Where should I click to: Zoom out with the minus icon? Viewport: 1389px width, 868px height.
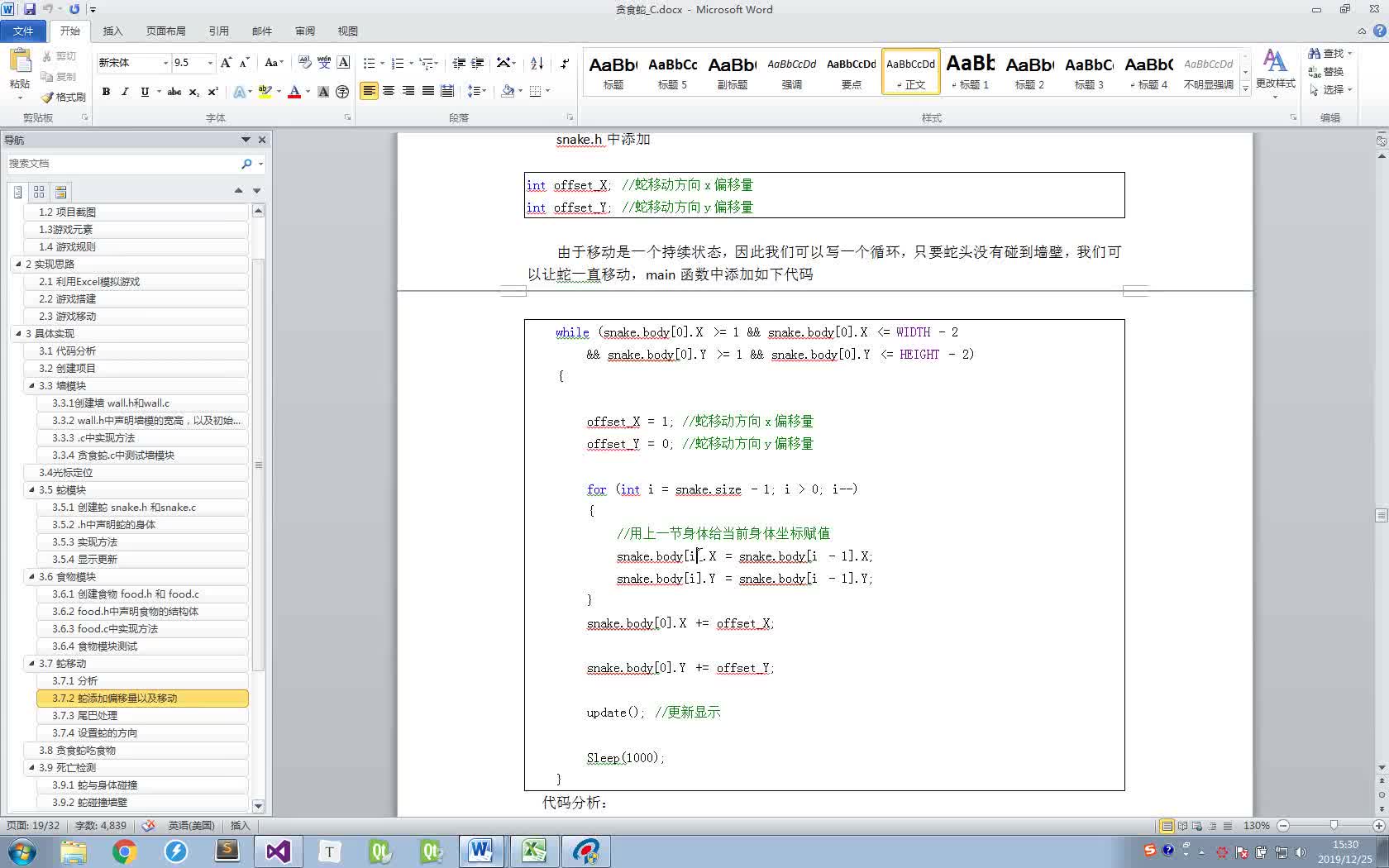1283,826
